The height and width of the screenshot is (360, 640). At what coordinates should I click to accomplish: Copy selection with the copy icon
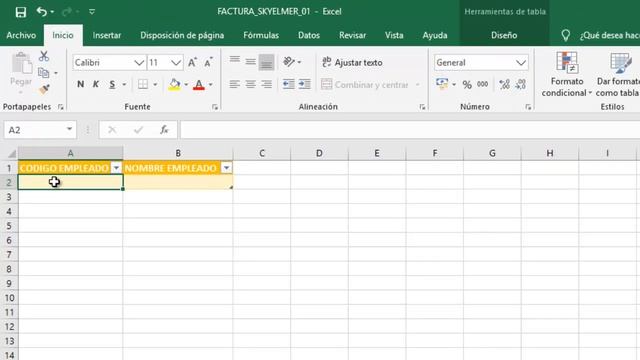pos(43,73)
